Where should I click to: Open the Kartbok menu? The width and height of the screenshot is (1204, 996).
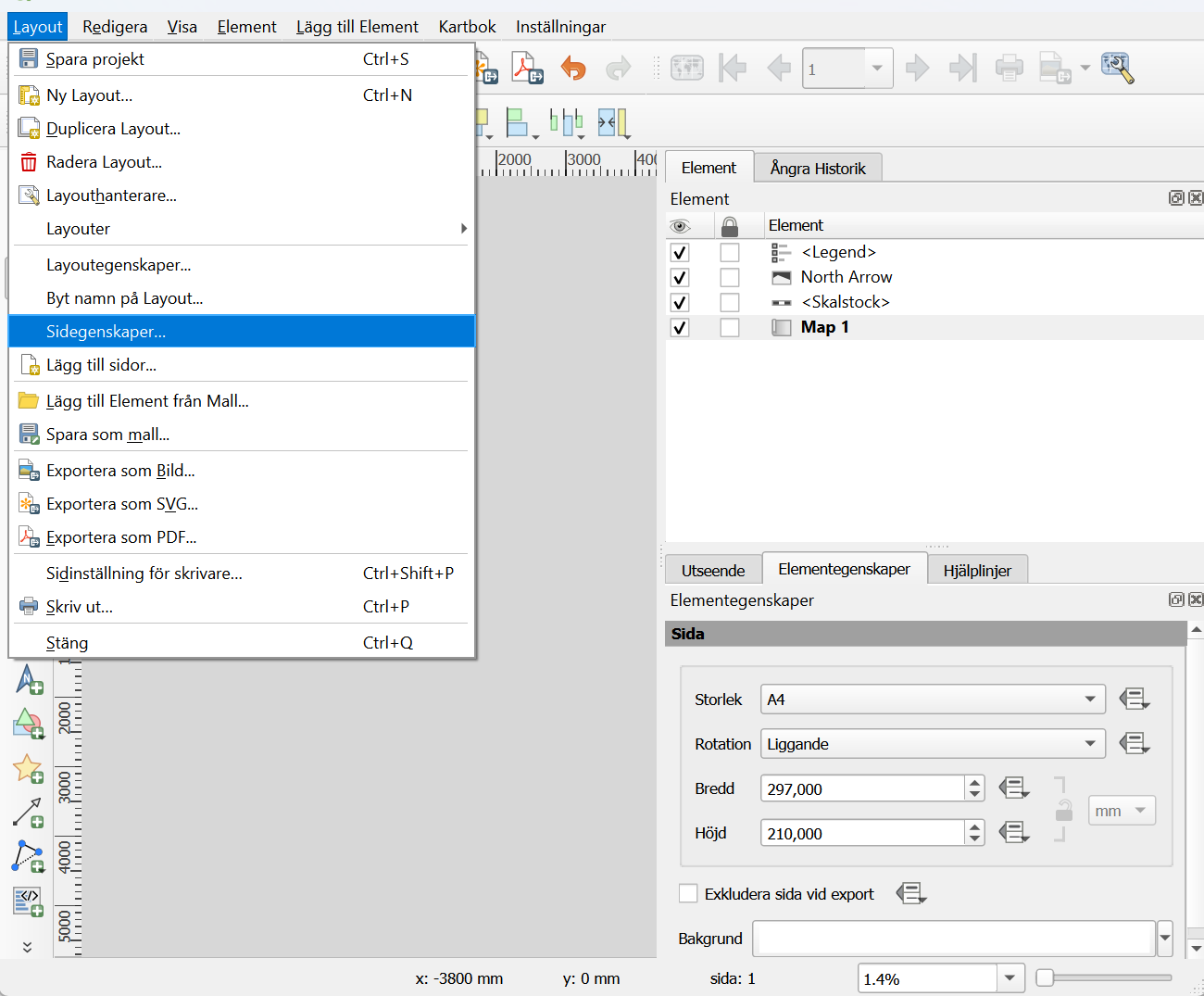click(467, 27)
